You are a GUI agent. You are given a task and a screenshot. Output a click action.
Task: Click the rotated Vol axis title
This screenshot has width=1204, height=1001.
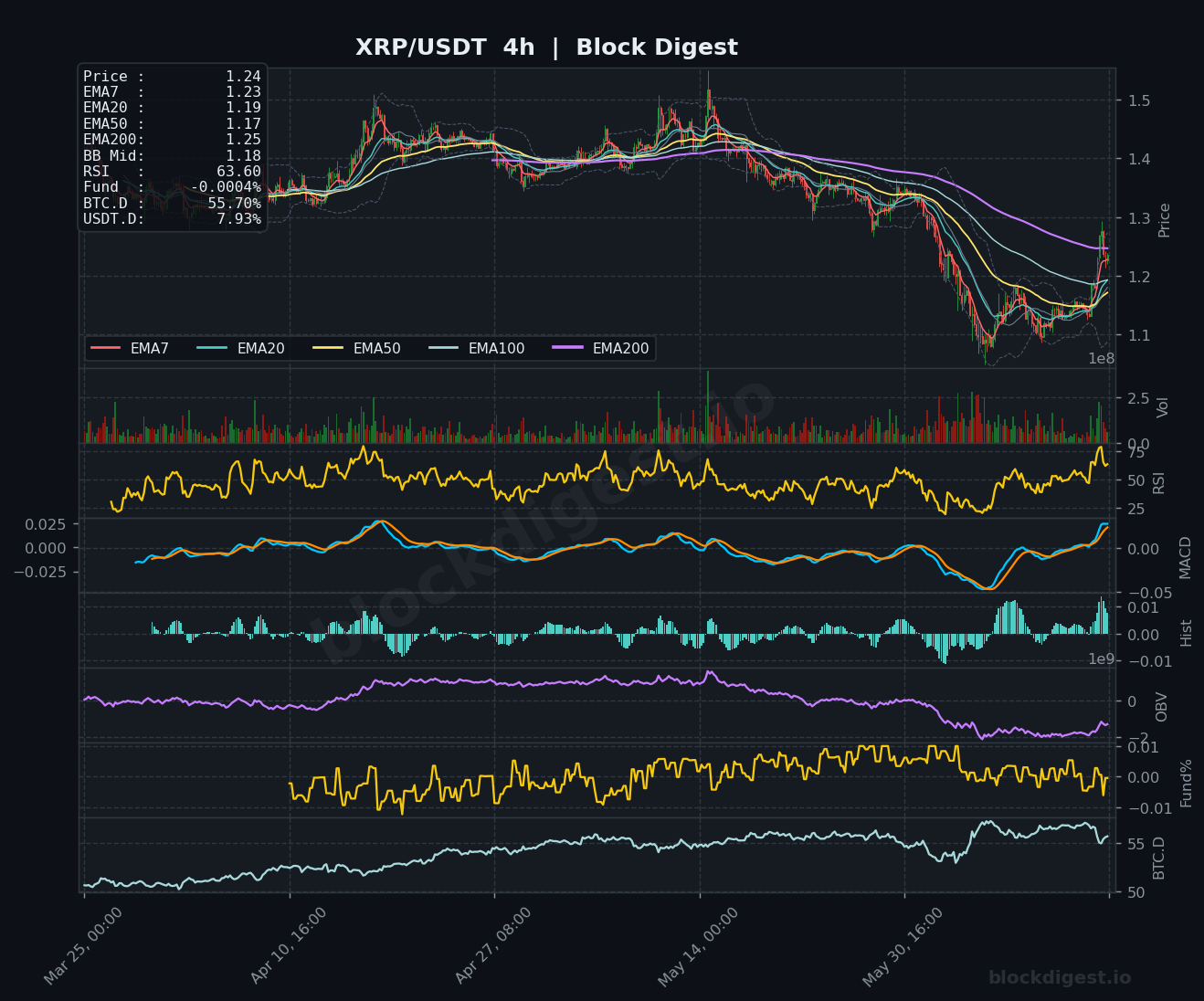click(x=1163, y=407)
